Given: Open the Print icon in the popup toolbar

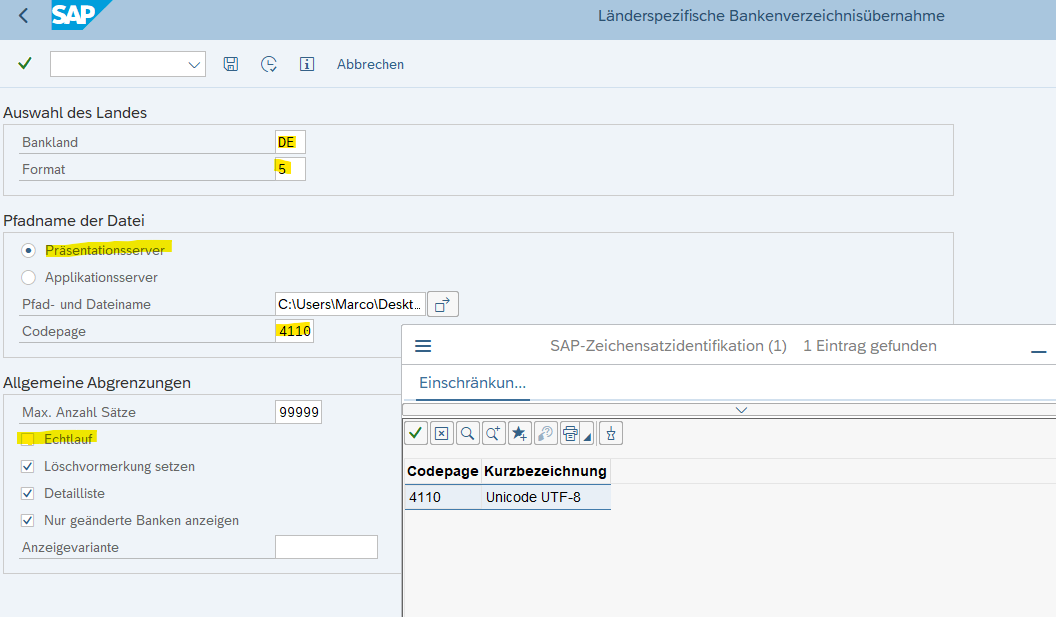Looking at the screenshot, I should tap(570, 433).
